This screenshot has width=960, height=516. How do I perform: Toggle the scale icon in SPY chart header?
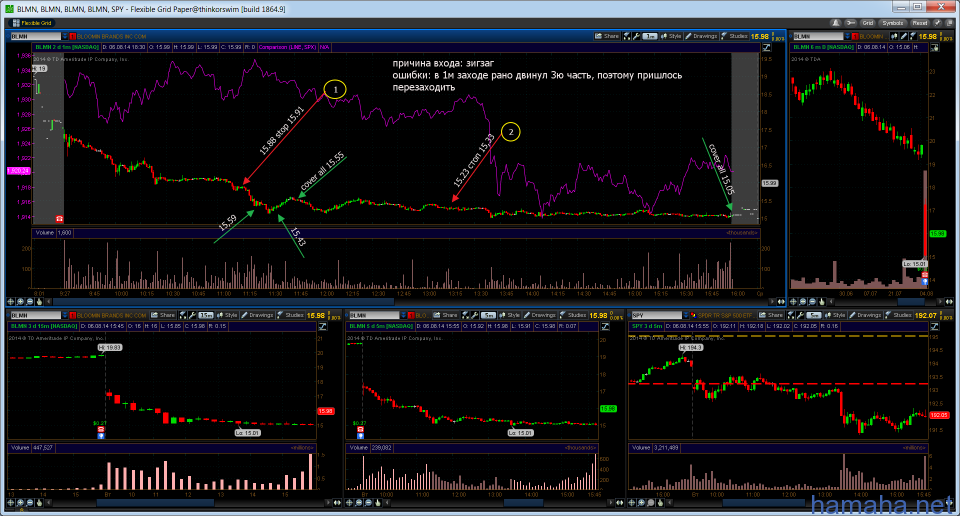tap(934, 326)
